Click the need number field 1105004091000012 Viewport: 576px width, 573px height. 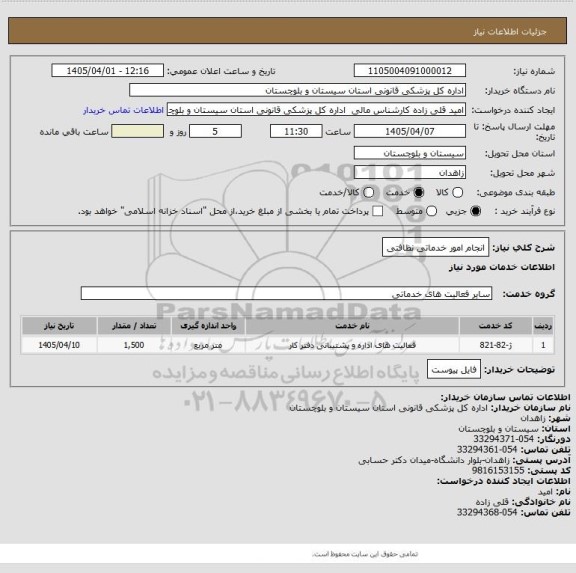(x=410, y=71)
